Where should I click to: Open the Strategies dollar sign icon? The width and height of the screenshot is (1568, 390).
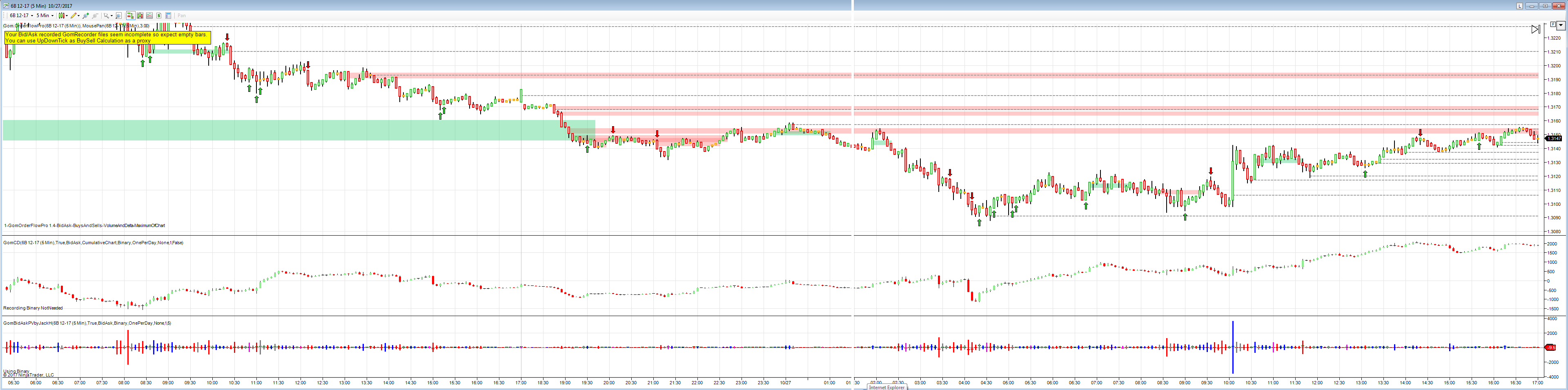159,15
